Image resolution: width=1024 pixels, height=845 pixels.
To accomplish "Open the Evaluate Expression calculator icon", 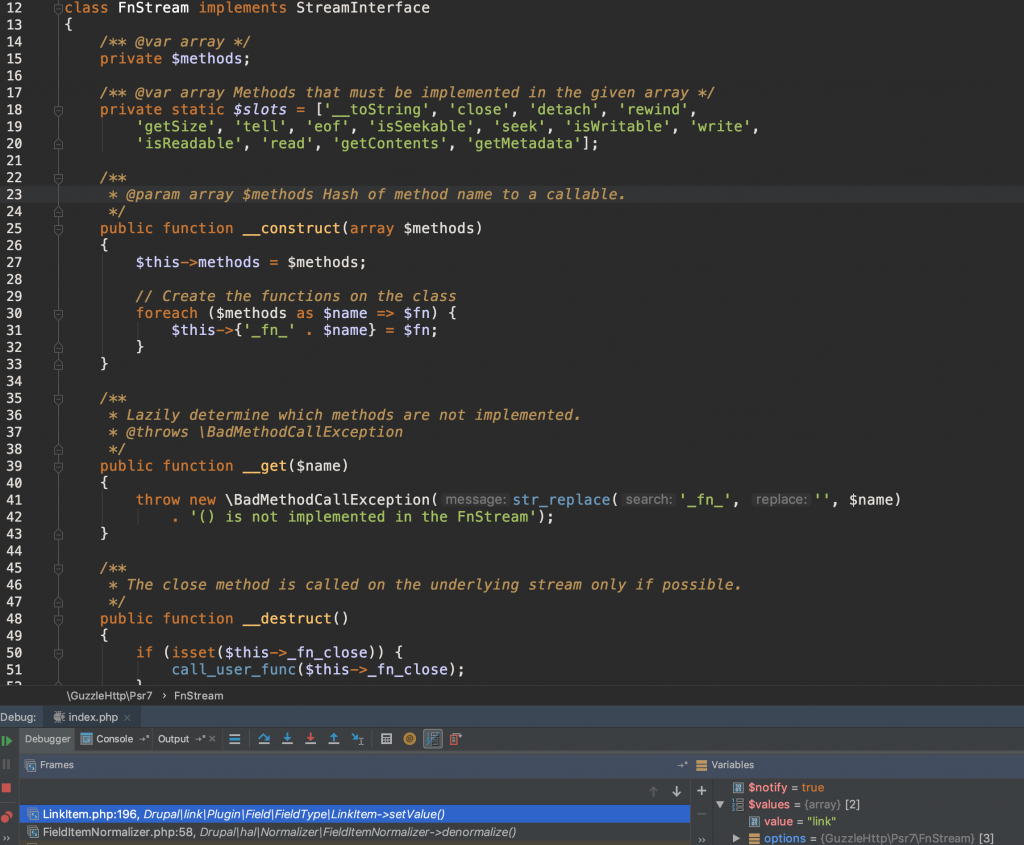I will pyautogui.click(x=386, y=739).
